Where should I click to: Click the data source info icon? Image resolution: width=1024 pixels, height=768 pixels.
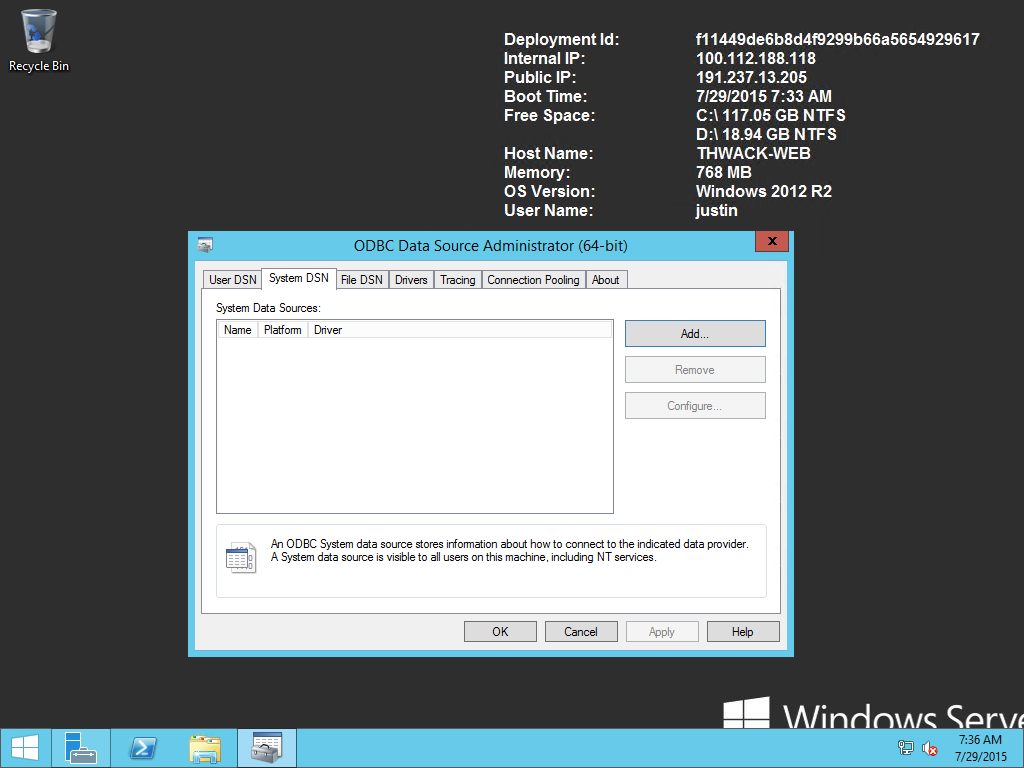[x=240, y=558]
